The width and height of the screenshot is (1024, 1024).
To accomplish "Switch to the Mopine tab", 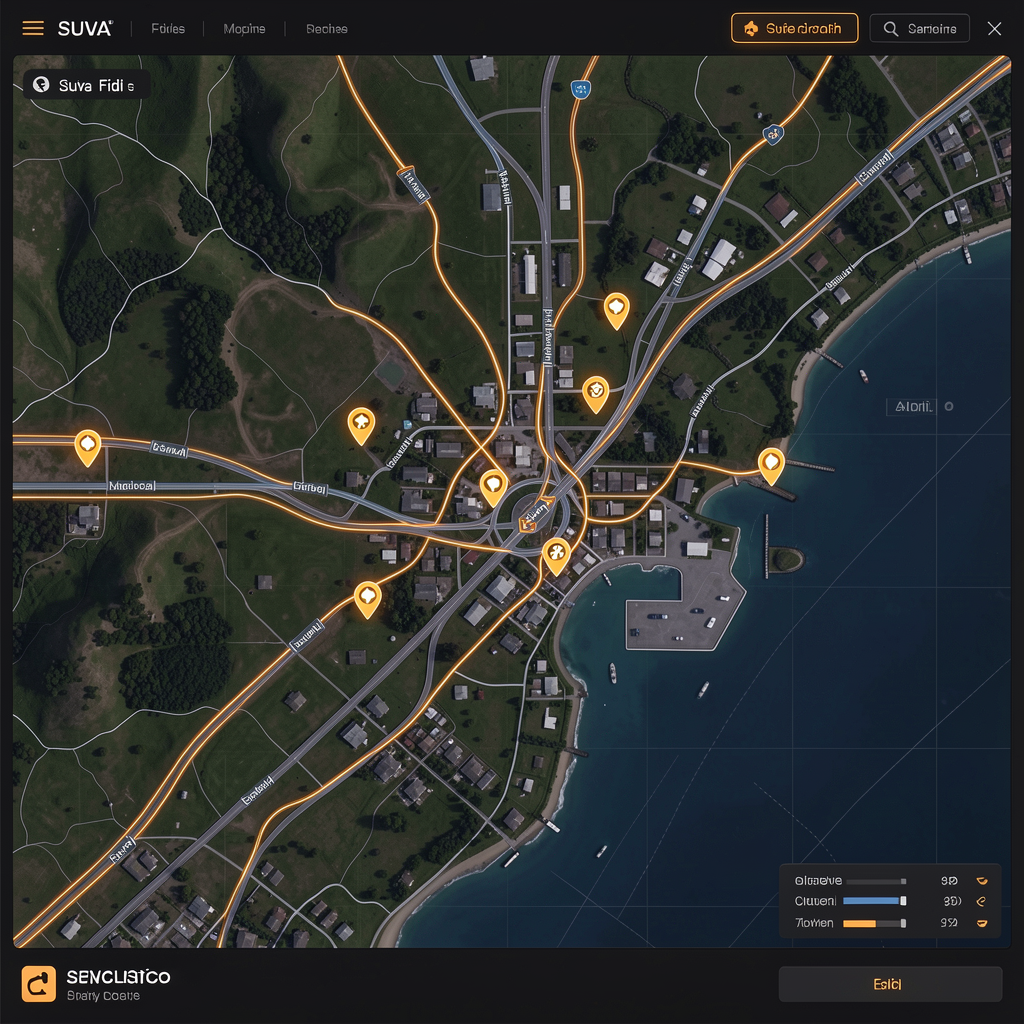I will pos(244,29).
